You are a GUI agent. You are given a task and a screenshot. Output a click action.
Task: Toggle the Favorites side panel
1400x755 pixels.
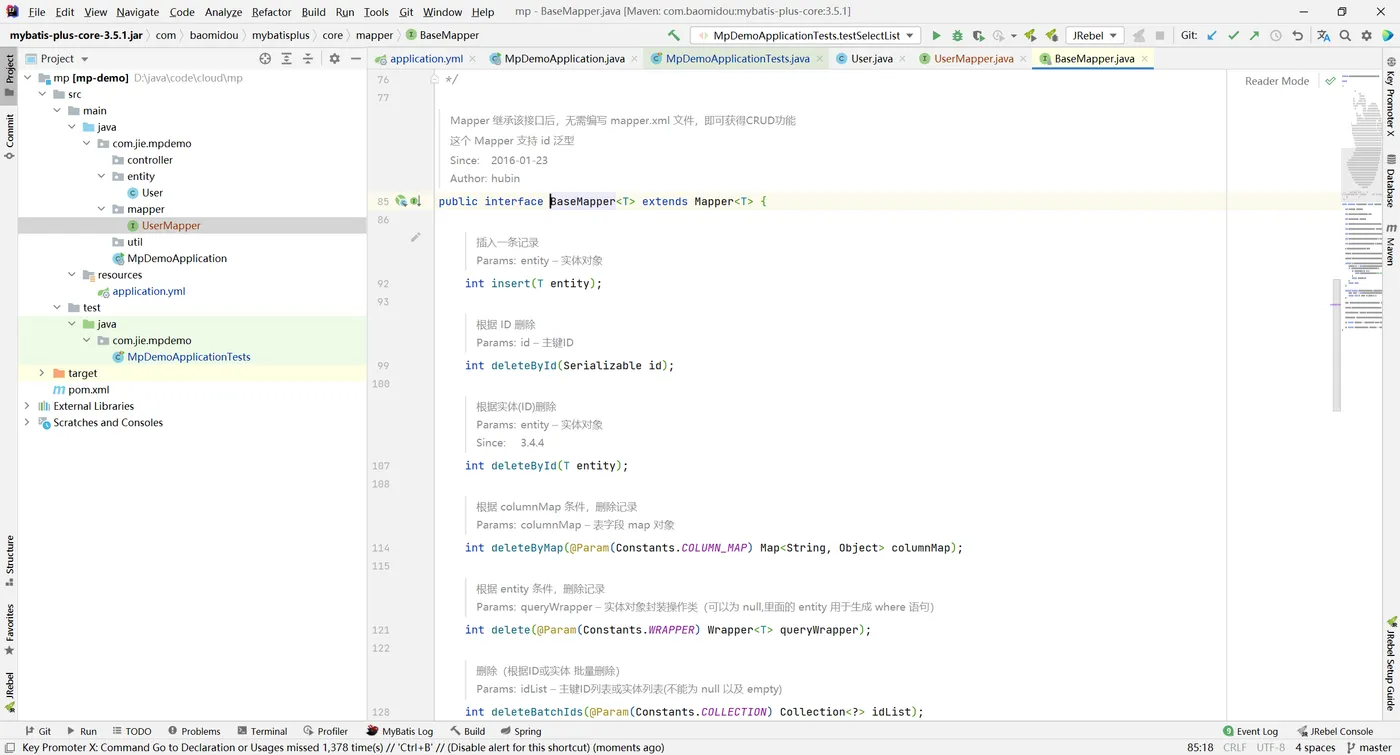click(10, 629)
